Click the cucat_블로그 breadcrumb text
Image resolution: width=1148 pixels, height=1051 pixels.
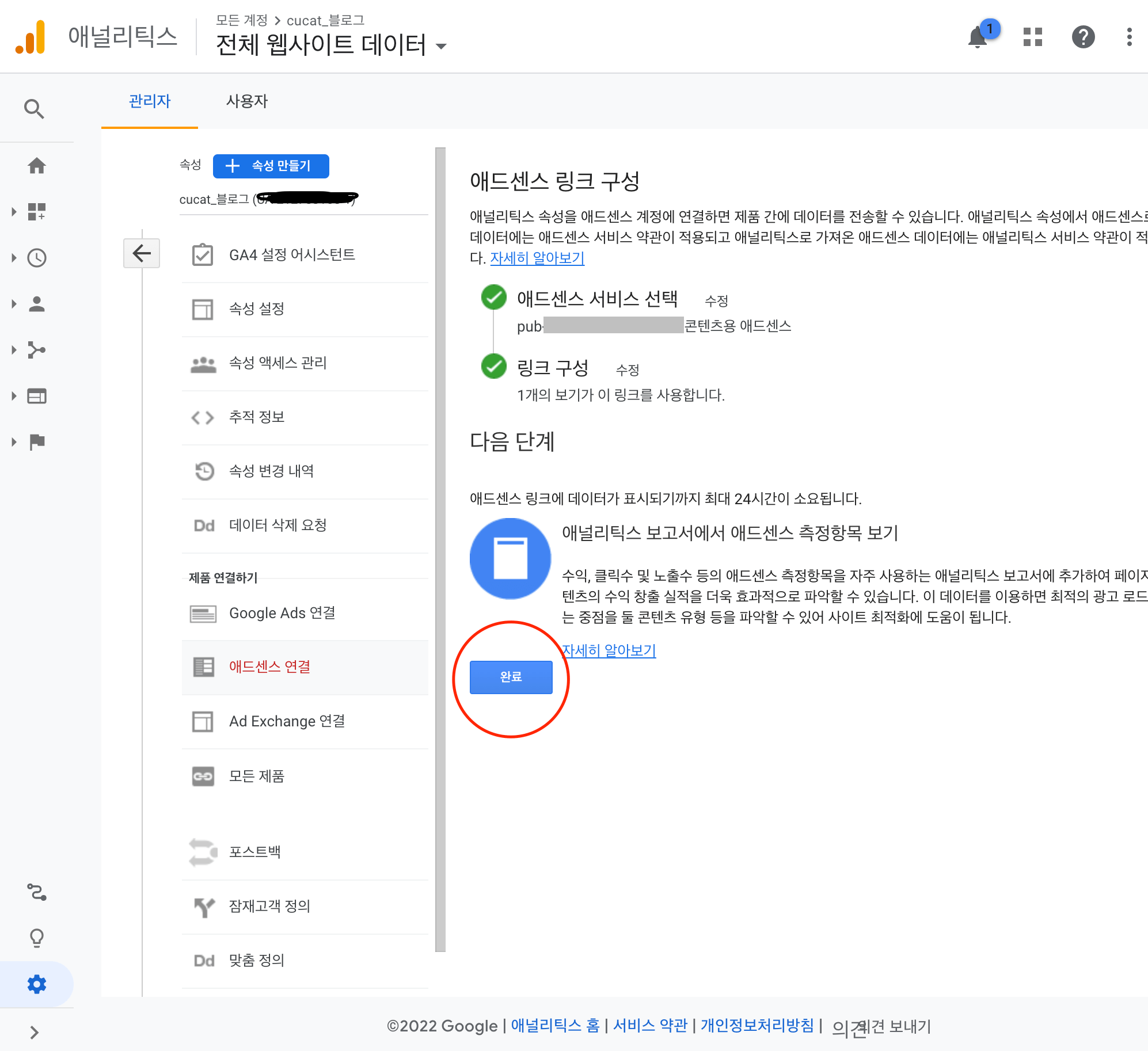(x=325, y=20)
